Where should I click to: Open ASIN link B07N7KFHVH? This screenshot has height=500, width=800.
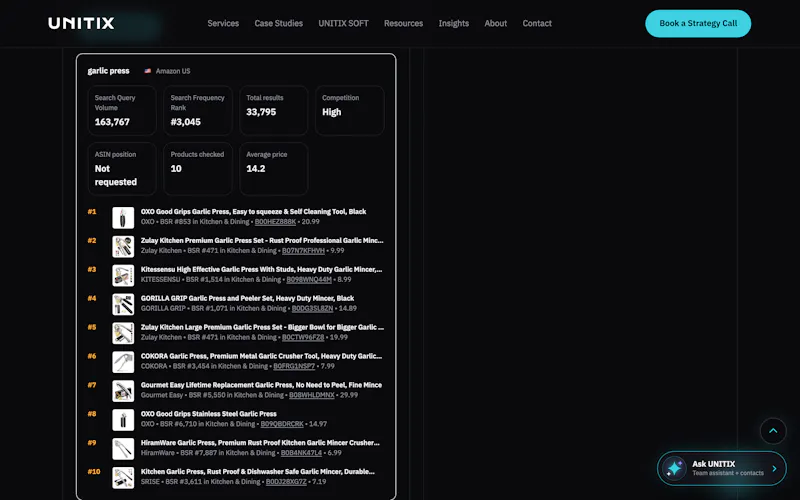point(303,251)
